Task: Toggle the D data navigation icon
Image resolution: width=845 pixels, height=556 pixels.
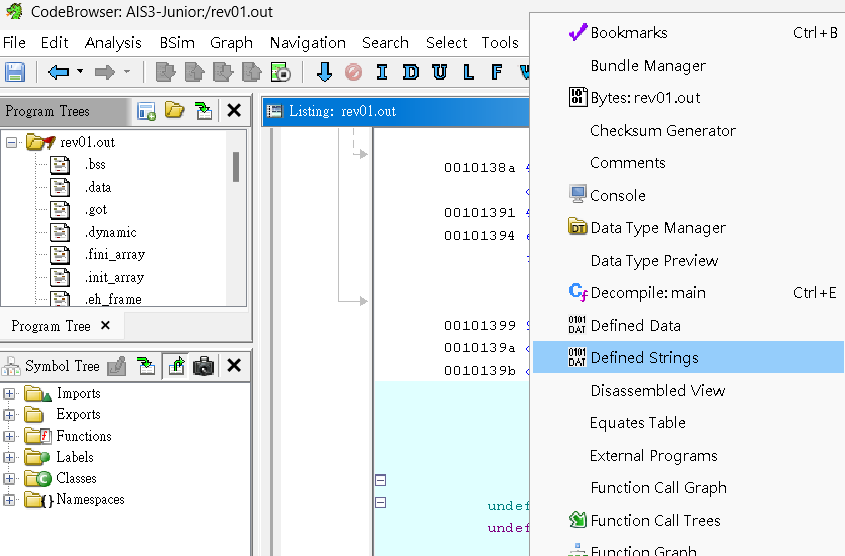Action: pos(411,72)
